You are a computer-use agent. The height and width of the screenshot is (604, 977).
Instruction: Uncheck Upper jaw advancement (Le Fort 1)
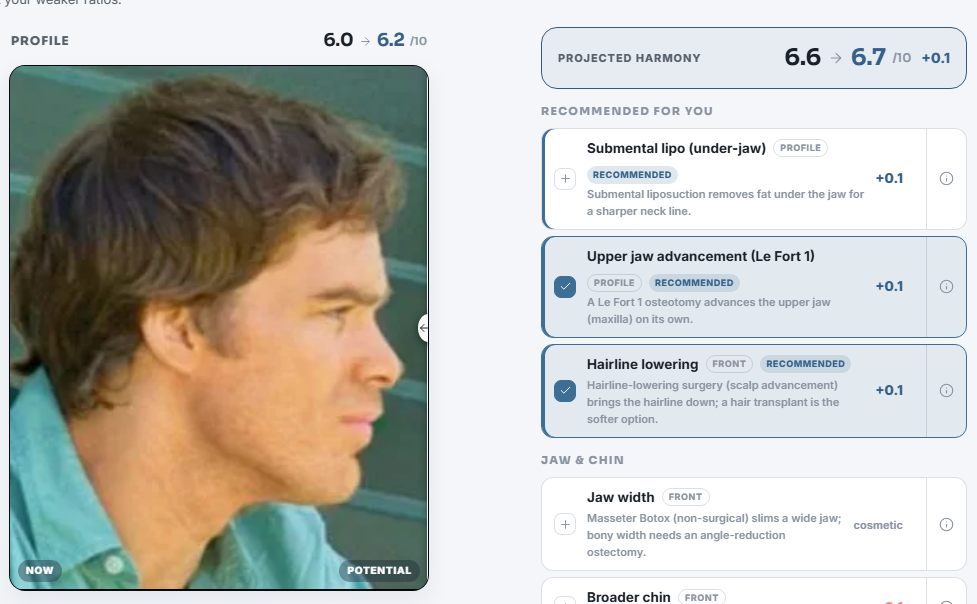coord(565,287)
